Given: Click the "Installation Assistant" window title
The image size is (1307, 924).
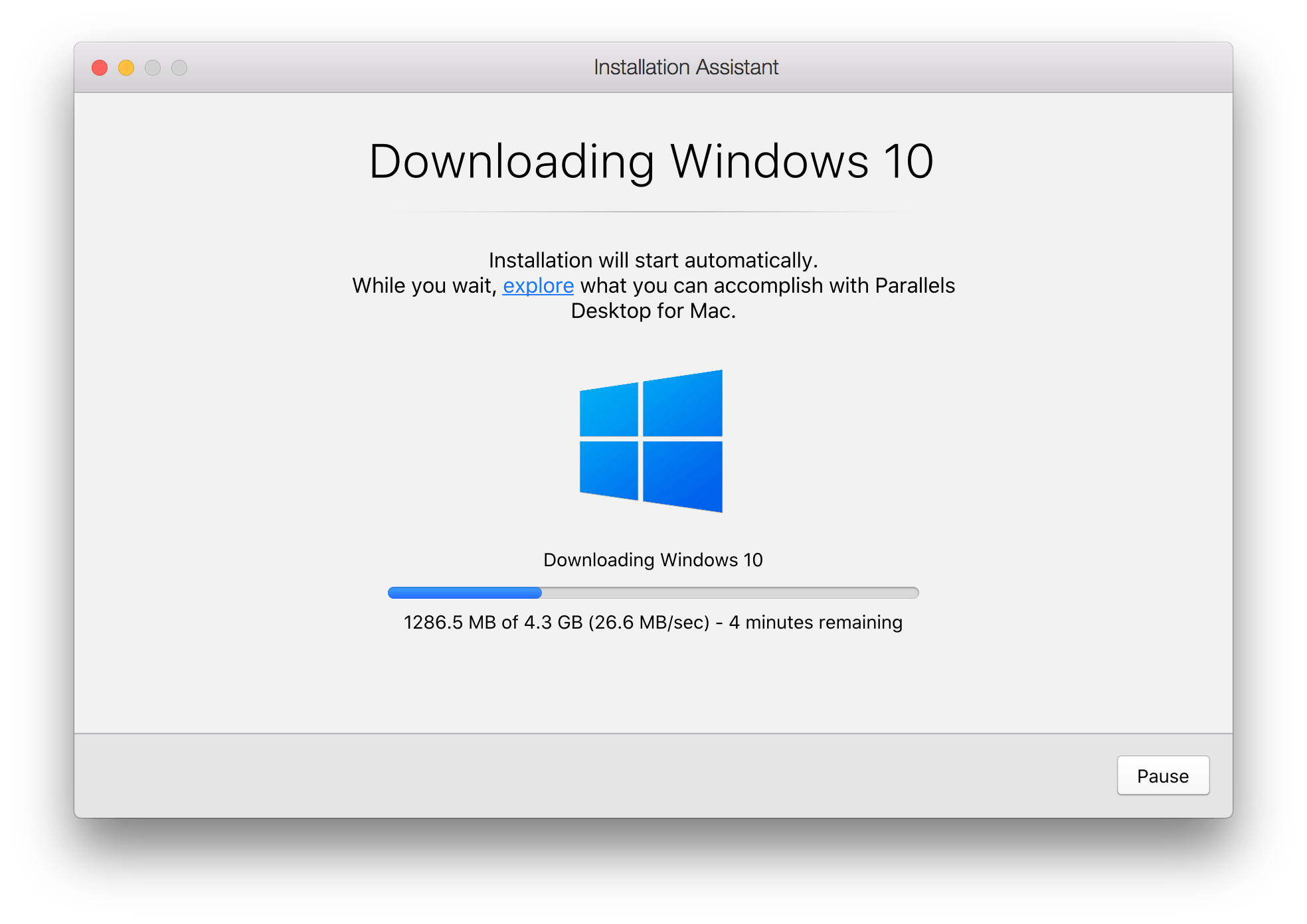Looking at the screenshot, I should [x=685, y=67].
